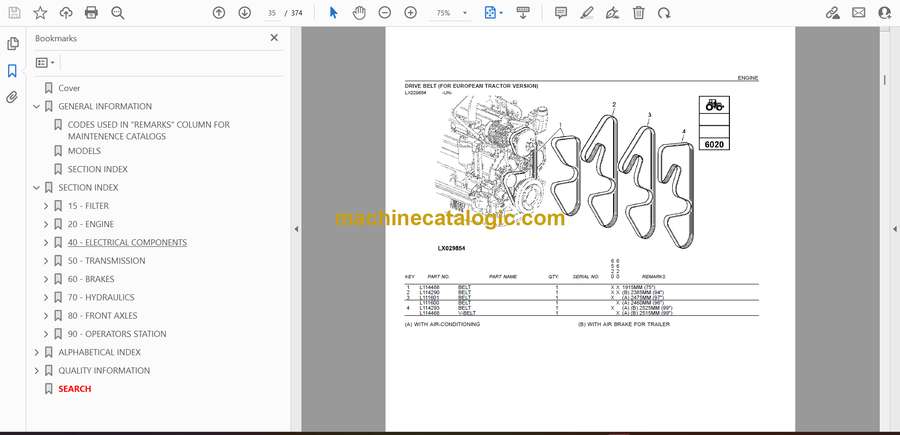Rotate the page with rotate icon
900x435 pixels.
point(664,13)
